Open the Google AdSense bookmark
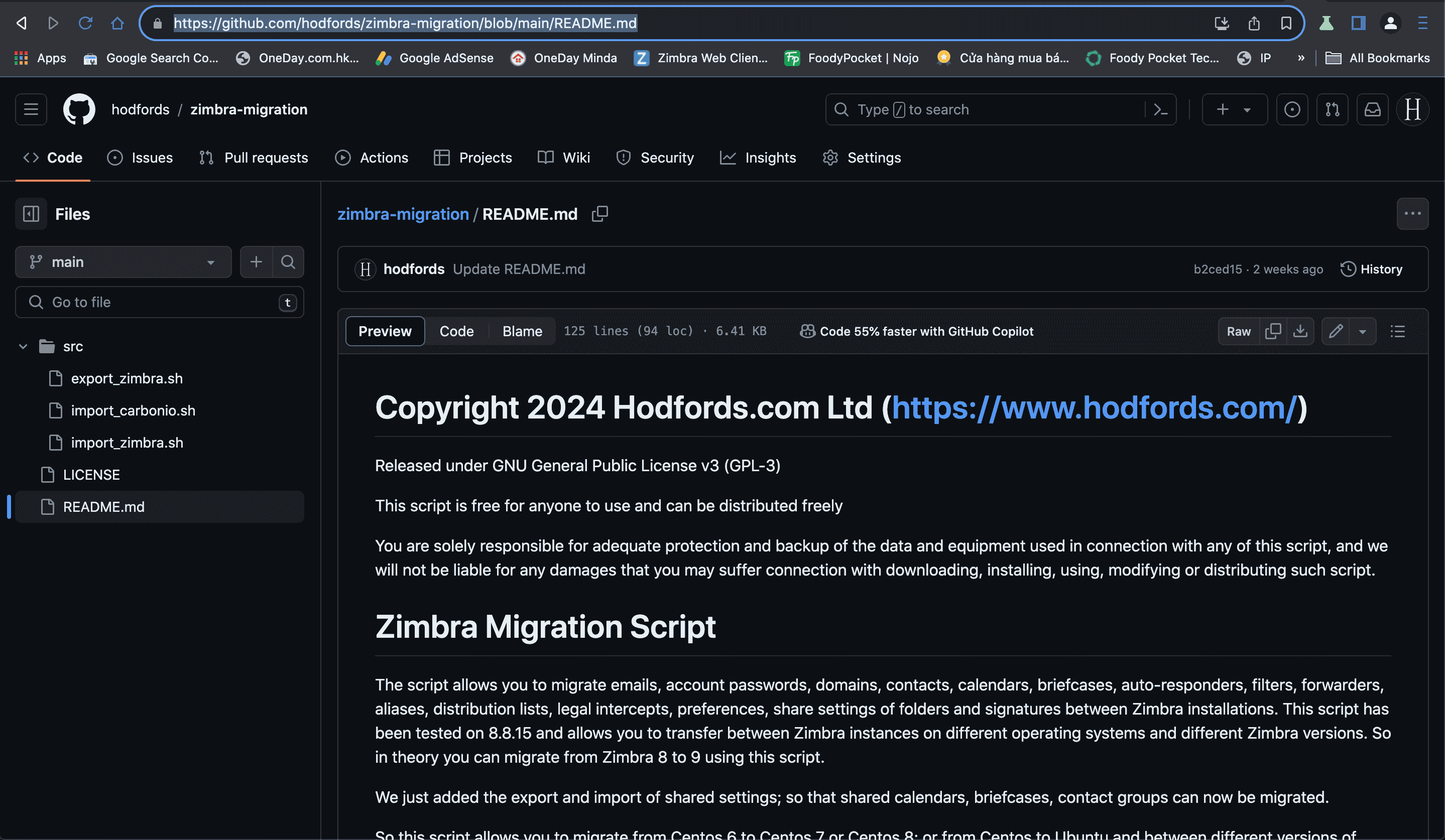 coord(434,58)
